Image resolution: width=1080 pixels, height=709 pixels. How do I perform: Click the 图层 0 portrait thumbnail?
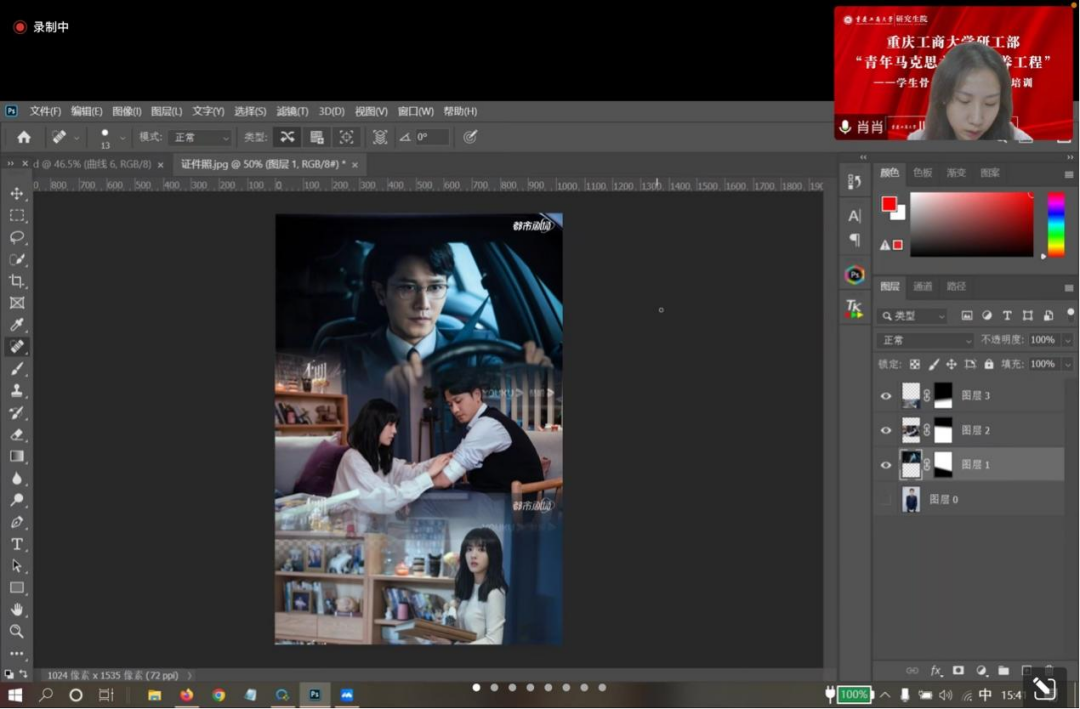[911, 499]
